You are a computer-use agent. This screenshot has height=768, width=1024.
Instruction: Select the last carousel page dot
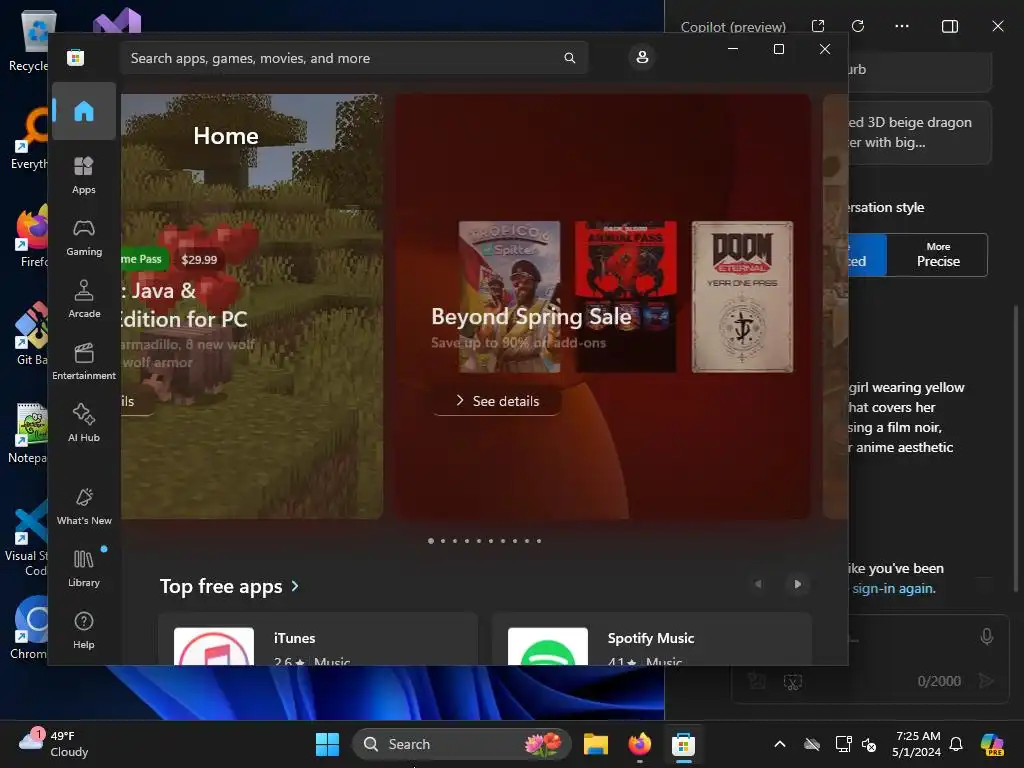click(x=539, y=541)
